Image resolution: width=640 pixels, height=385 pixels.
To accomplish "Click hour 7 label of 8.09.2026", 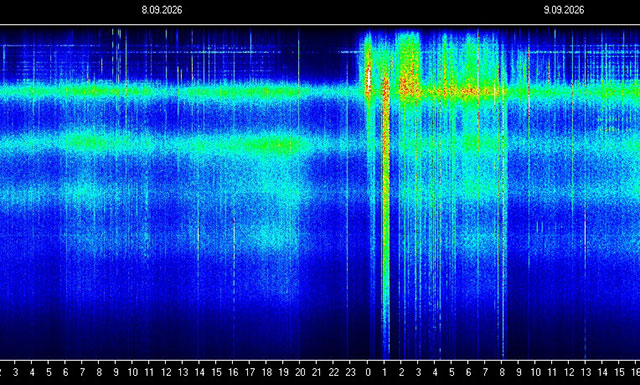I will (82, 372).
